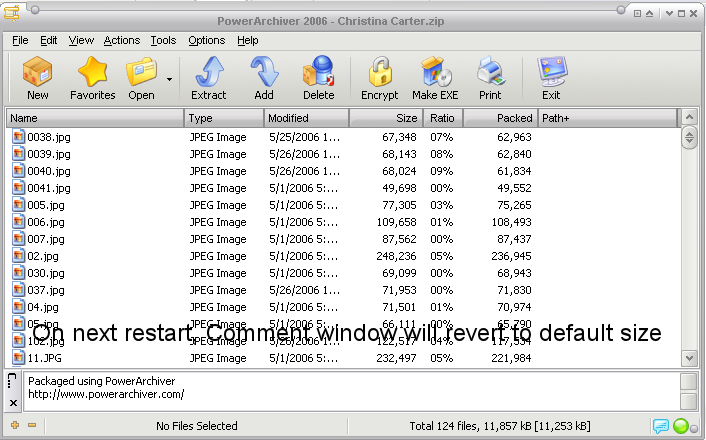
Task: Select file 0039.jpg
Action: point(49,154)
